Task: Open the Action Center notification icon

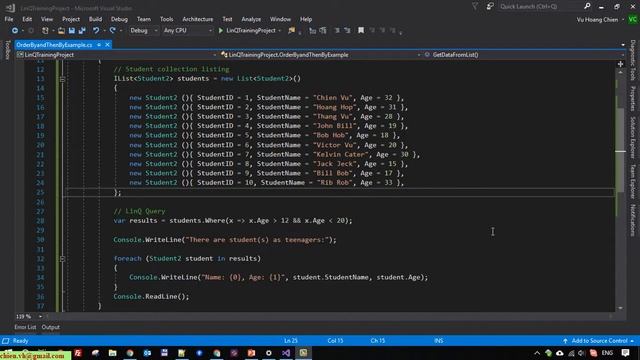Action: 625,353
